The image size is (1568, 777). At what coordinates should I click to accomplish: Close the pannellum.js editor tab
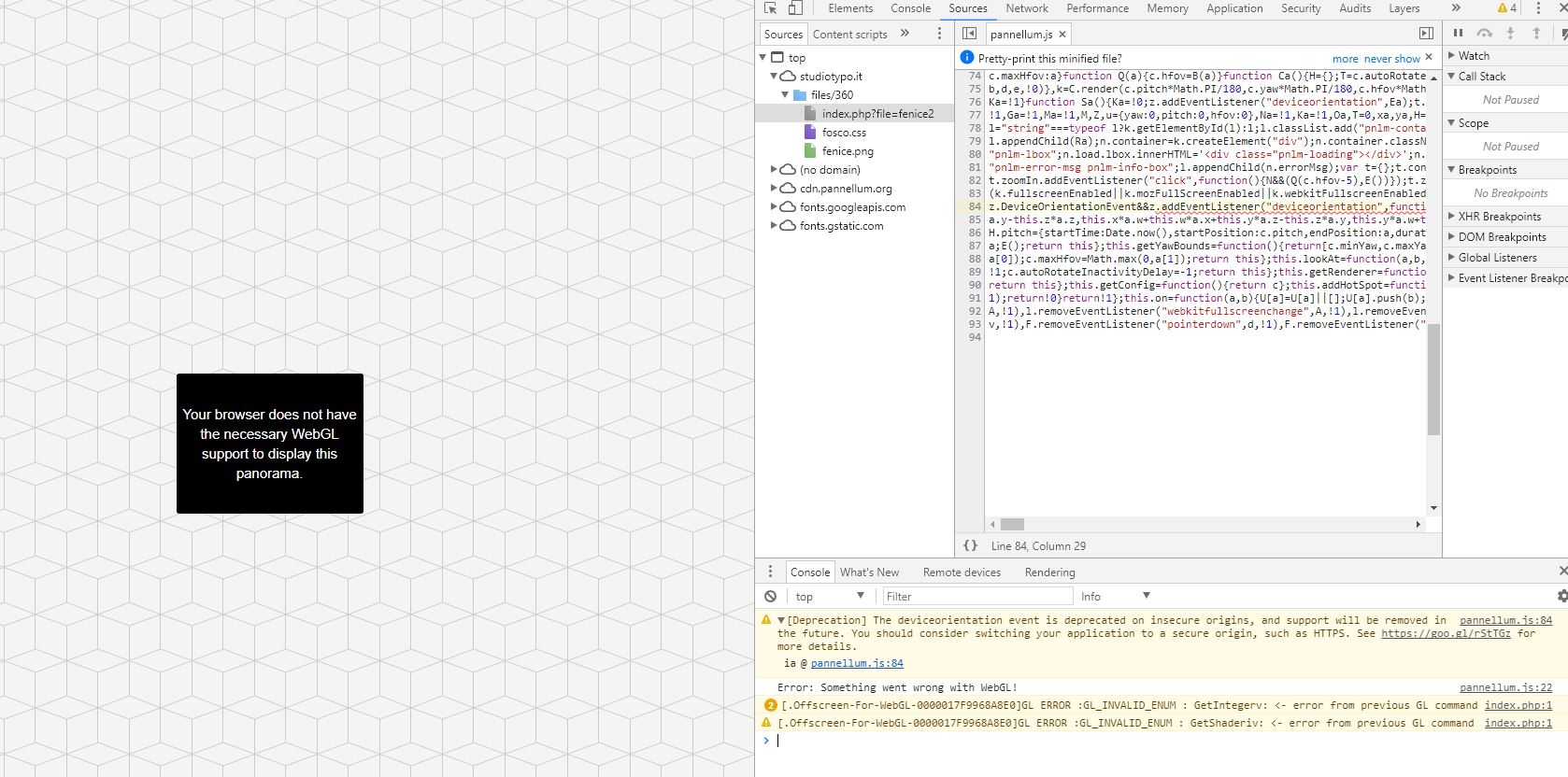point(1062,35)
